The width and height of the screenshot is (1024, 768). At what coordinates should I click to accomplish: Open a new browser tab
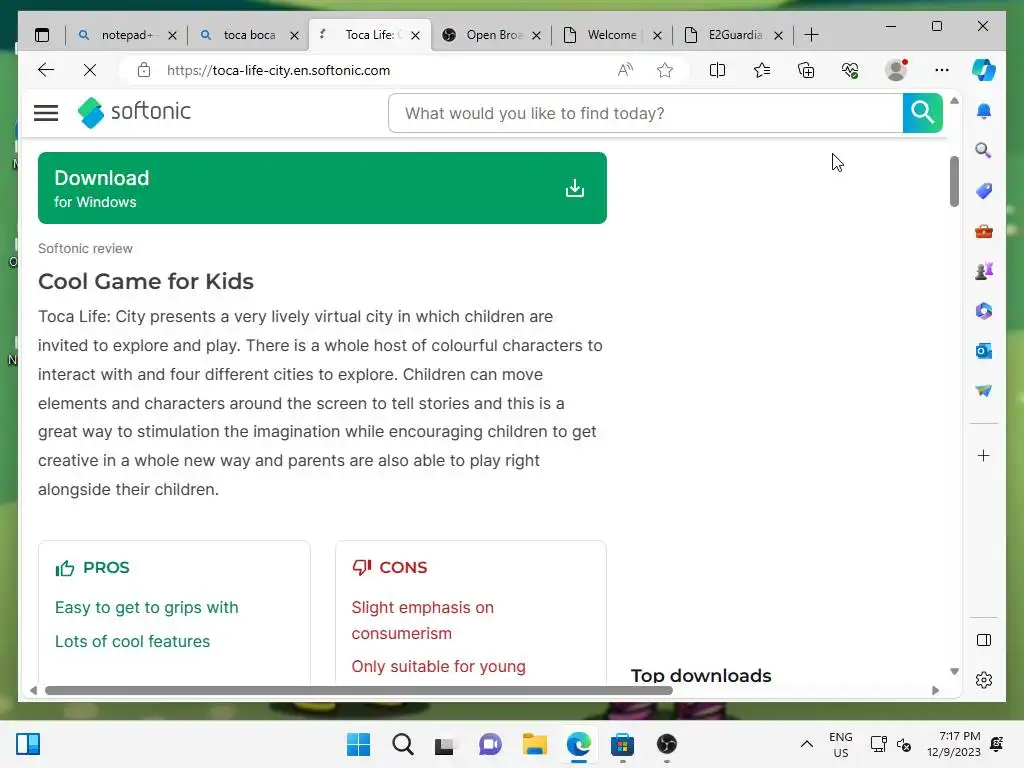pyautogui.click(x=811, y=35)
